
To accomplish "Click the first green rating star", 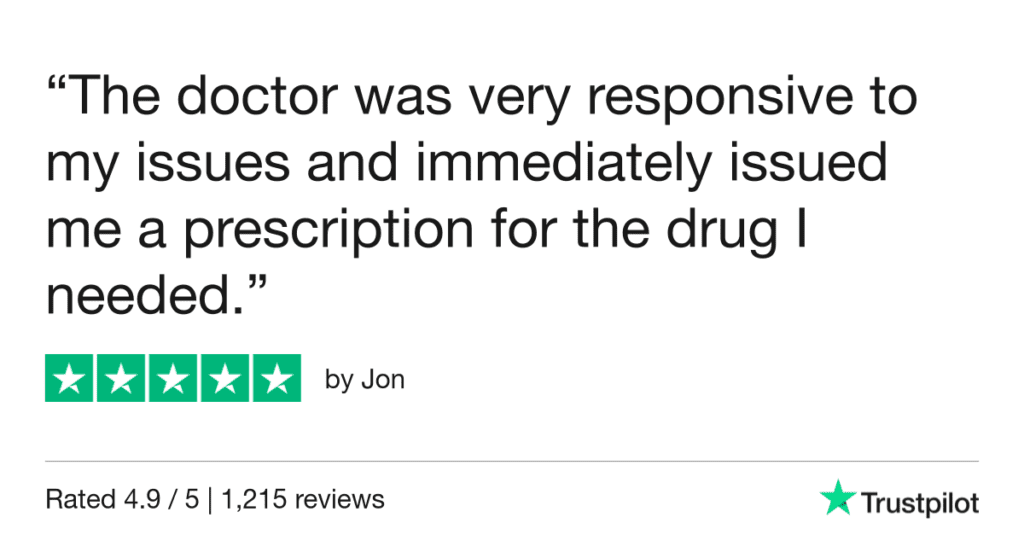I will (69, 378).
